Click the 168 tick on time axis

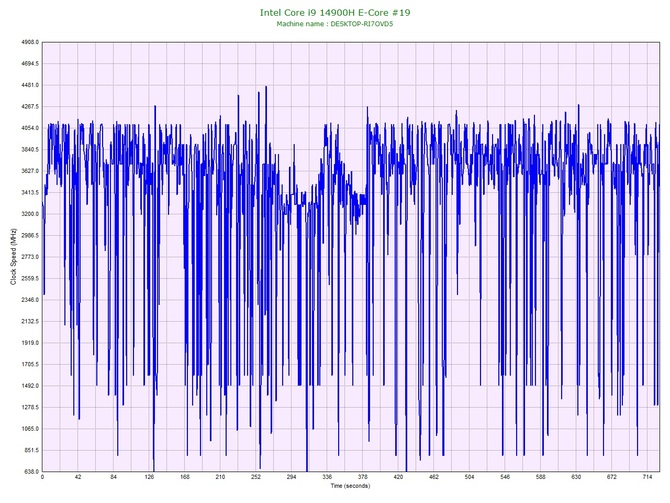(185, 477)
